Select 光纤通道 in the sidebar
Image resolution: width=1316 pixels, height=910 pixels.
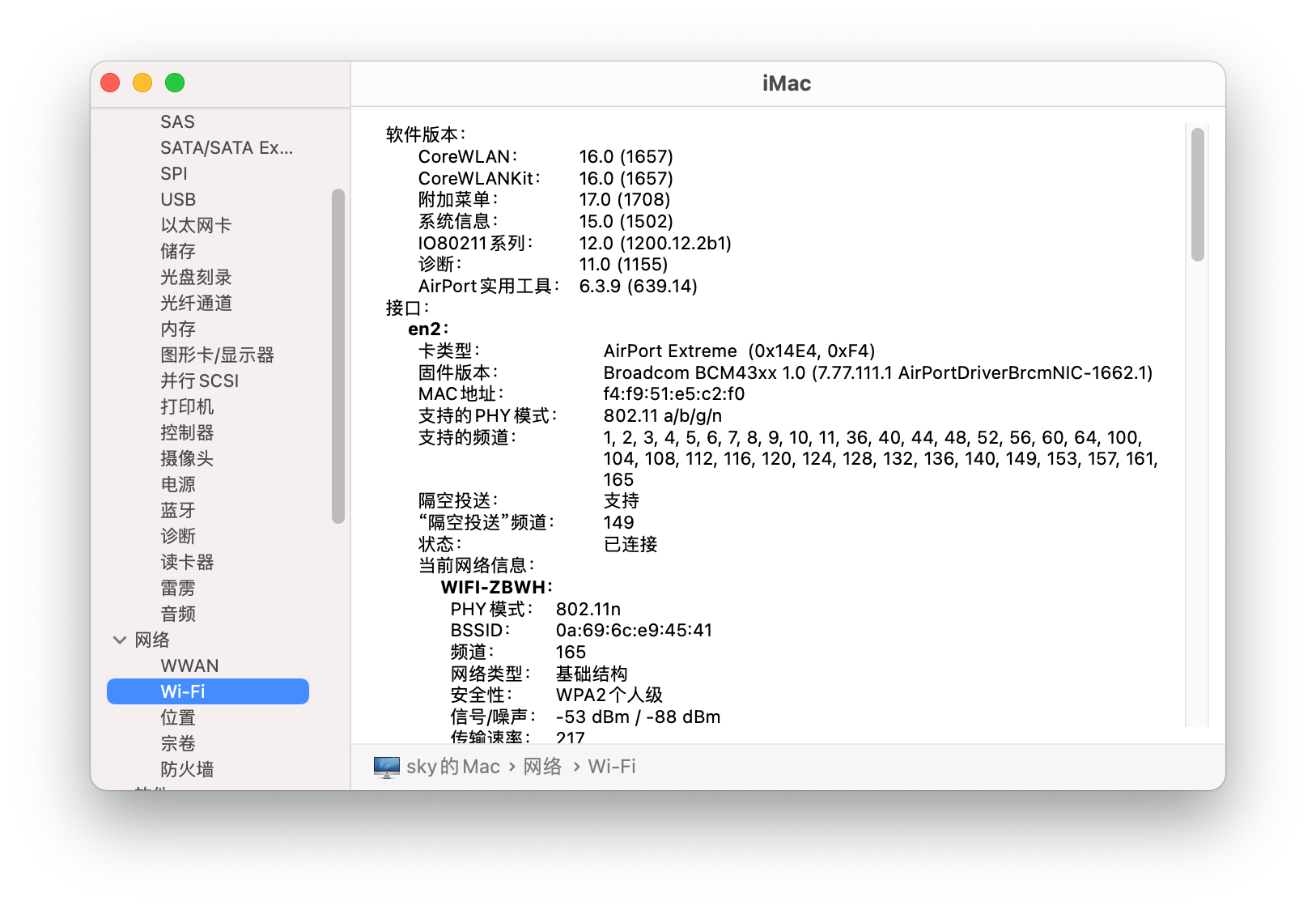pyautogui.click(x=196, y=304)
